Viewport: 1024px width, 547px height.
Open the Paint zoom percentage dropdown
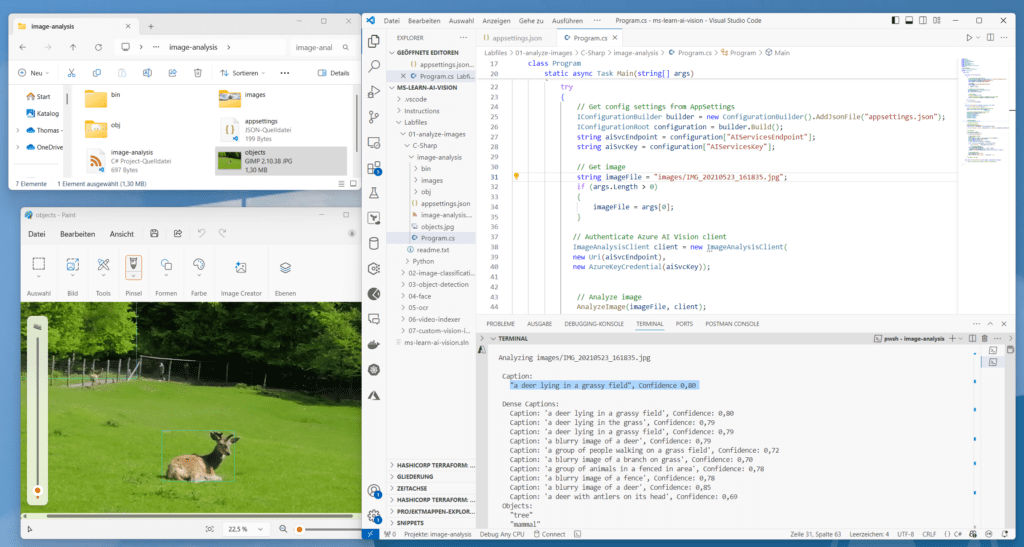pyautogui.click(x=246, y=529)
